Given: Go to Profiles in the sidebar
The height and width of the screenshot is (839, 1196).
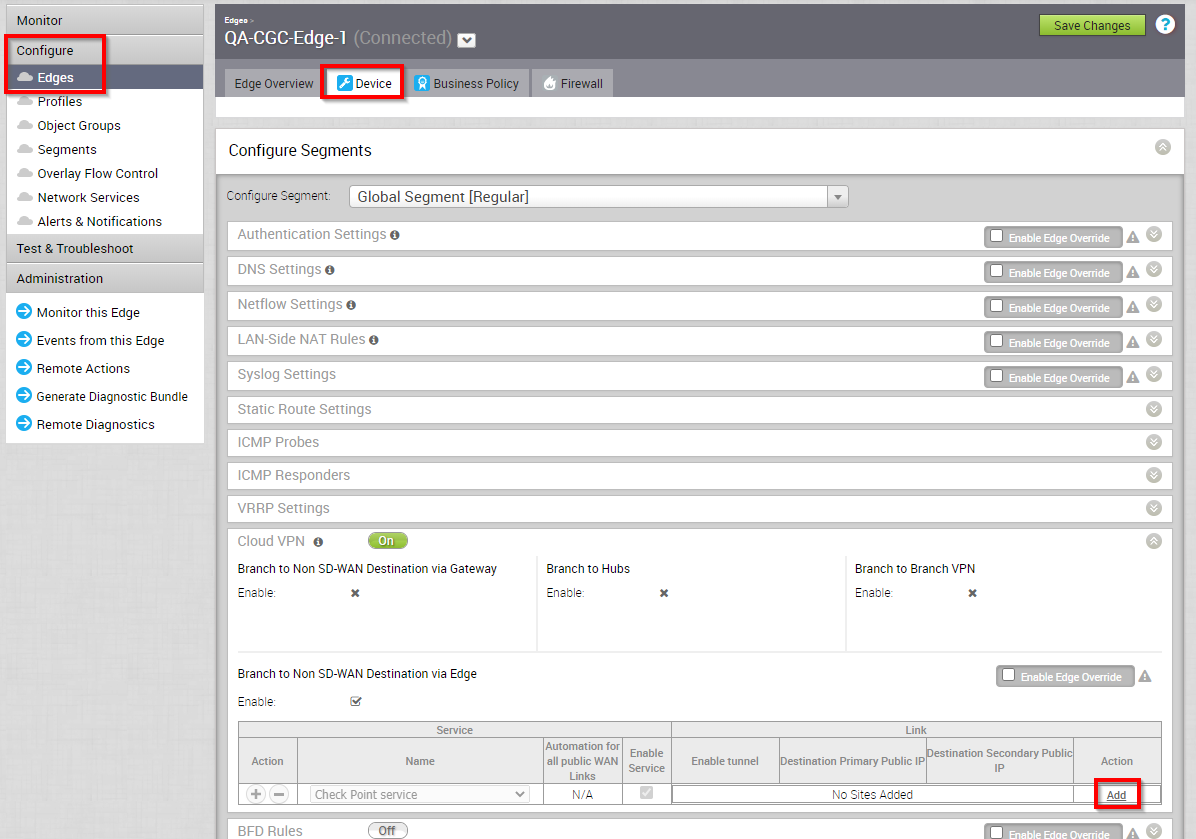Looking at the screenshot, I should pyautogui.click(x=59, y=101).
